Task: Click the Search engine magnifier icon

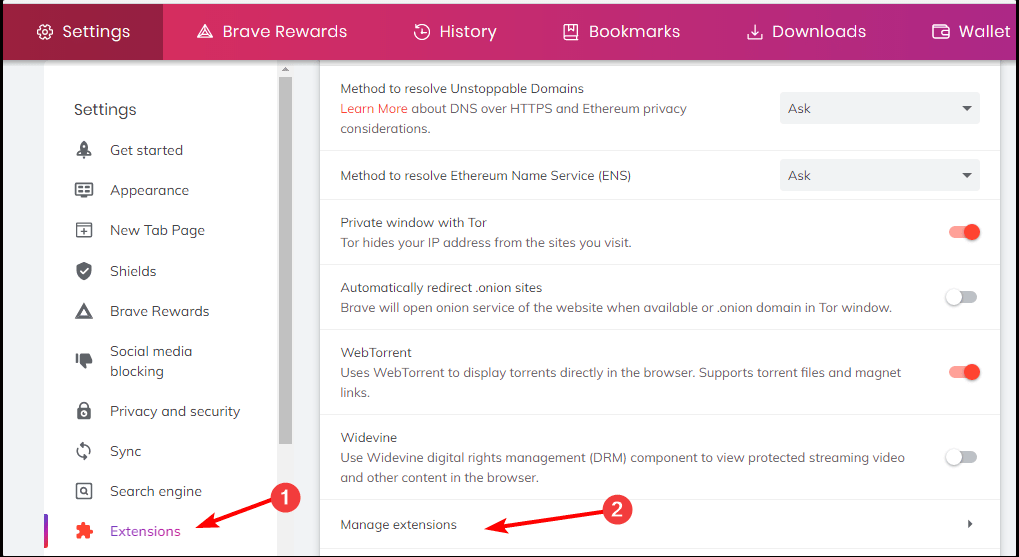Action: [84, 491]
